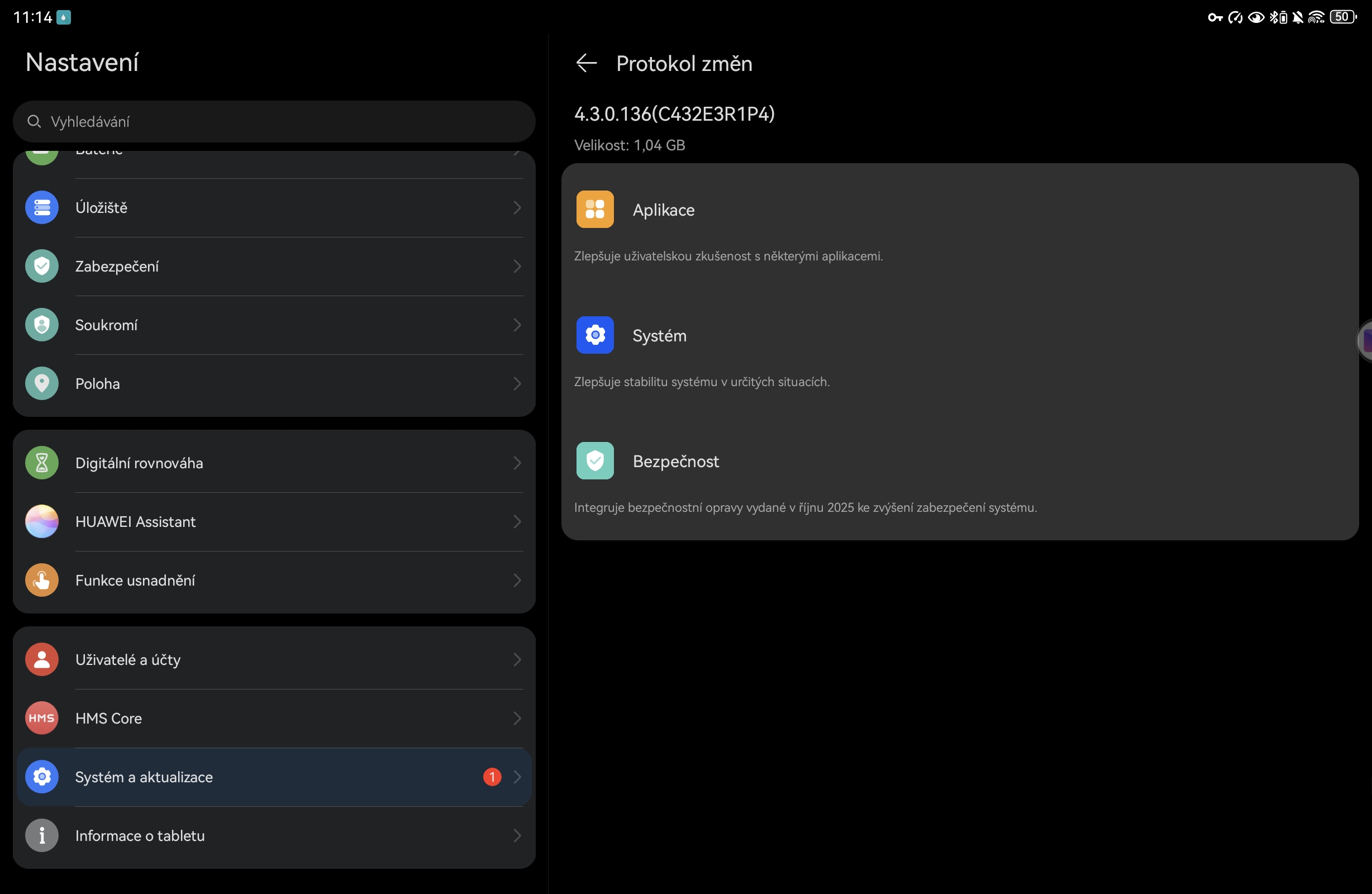Click the red notification badge on Systém a aktualizace
This screenshot has width=1372, height=894.
[492, 777]
